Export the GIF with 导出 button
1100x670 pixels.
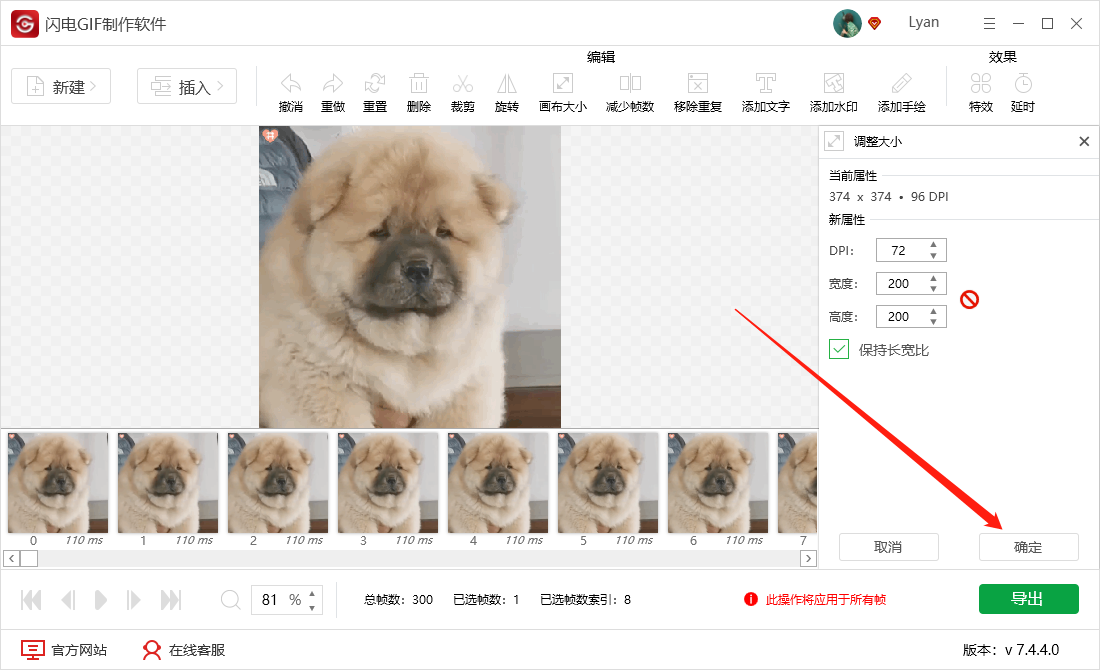point(1028,599)
